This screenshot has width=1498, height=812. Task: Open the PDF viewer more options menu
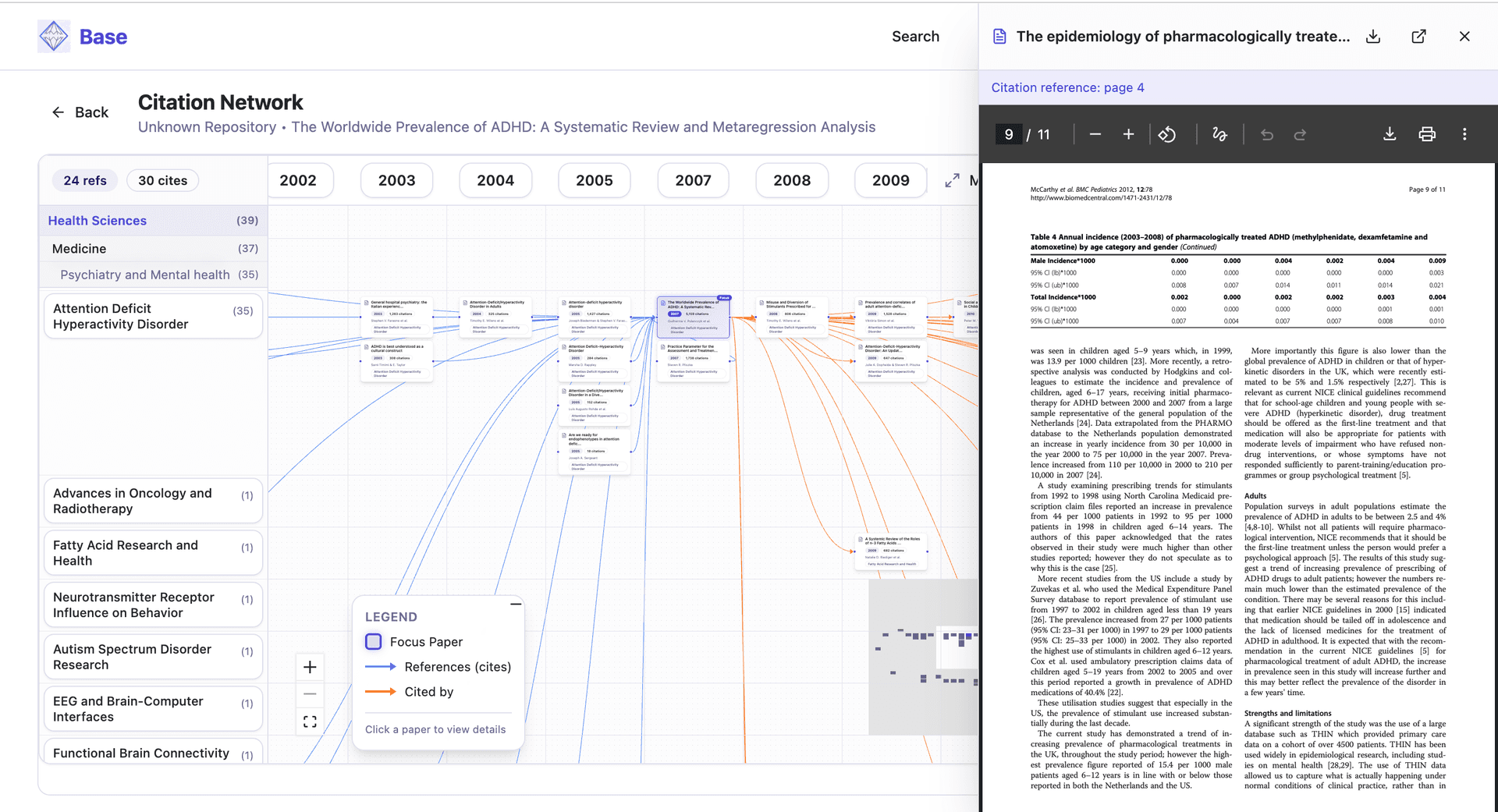pyautogui.click(x=1464, y=135)
